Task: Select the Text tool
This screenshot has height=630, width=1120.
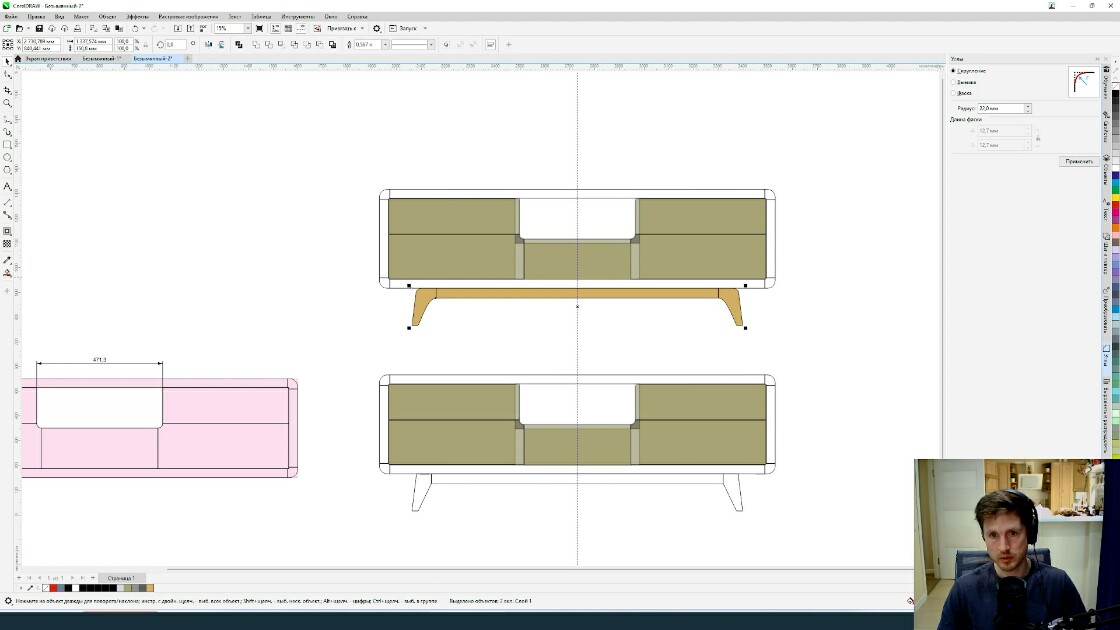Action: point(7,186)
